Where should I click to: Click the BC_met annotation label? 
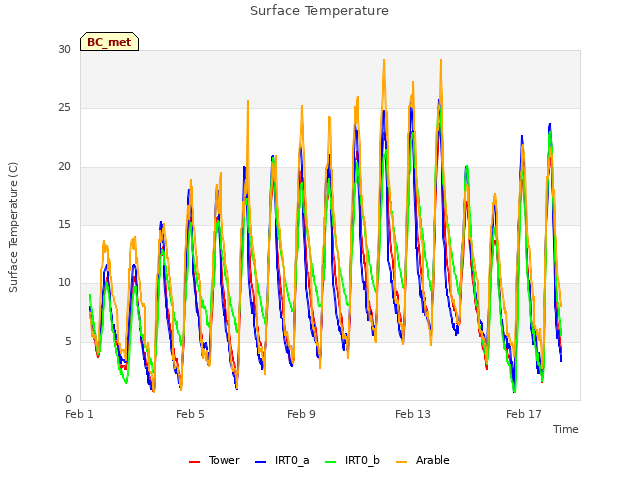coord(109,42)
